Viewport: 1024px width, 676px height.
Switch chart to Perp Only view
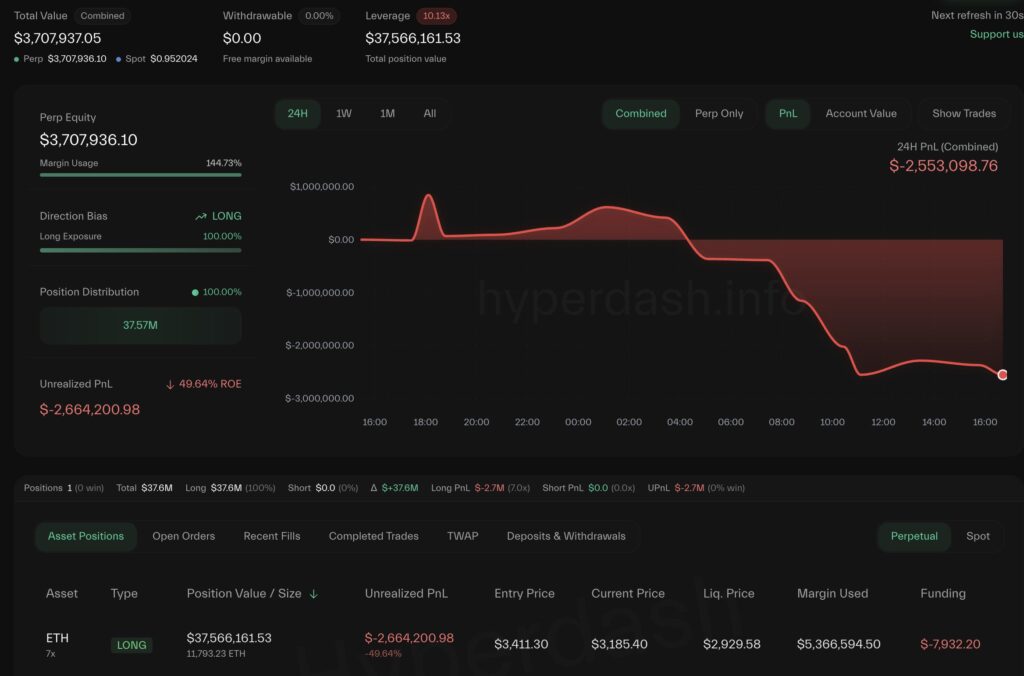click(719, 114)
